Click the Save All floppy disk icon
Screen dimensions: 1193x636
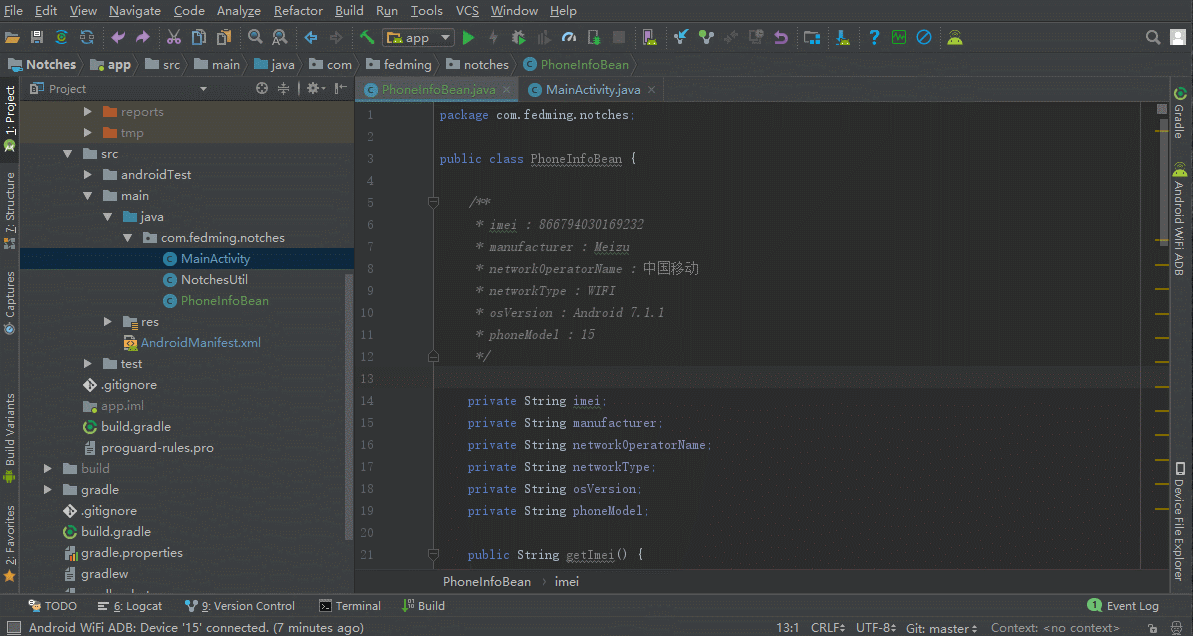click(37, 38)
